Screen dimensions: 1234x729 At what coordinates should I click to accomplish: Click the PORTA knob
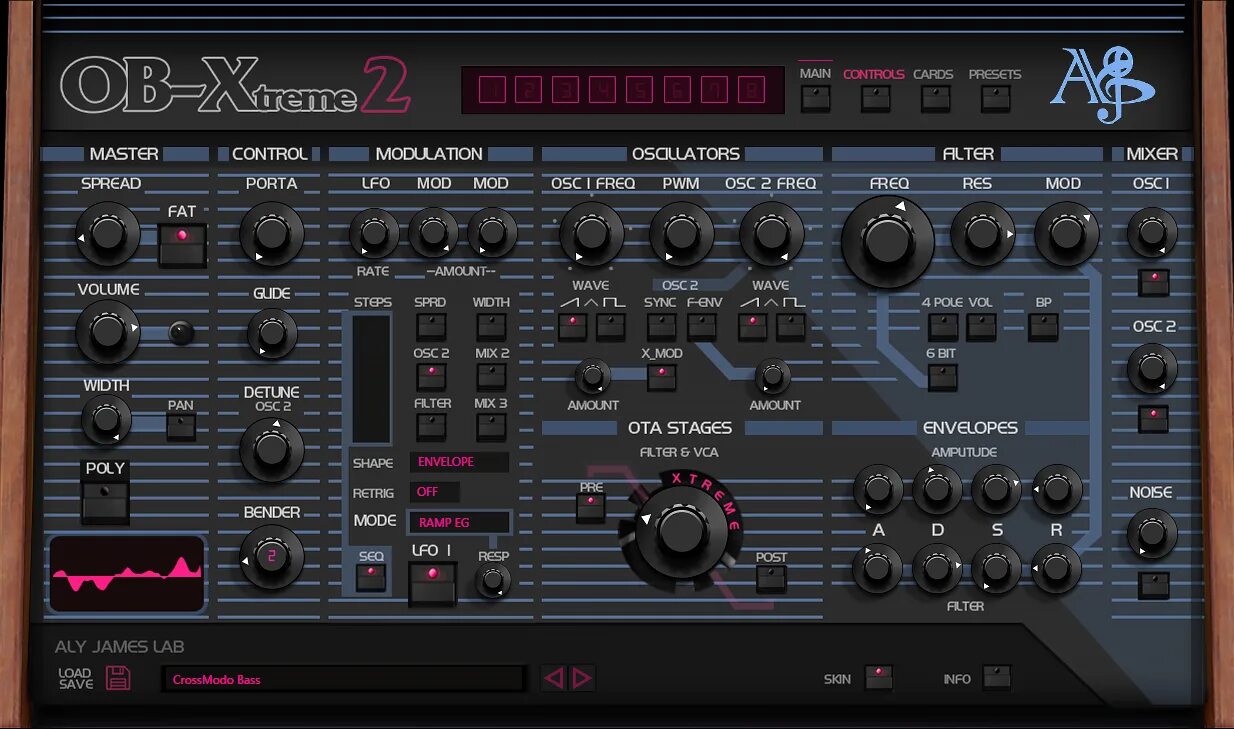click(271, 234)
